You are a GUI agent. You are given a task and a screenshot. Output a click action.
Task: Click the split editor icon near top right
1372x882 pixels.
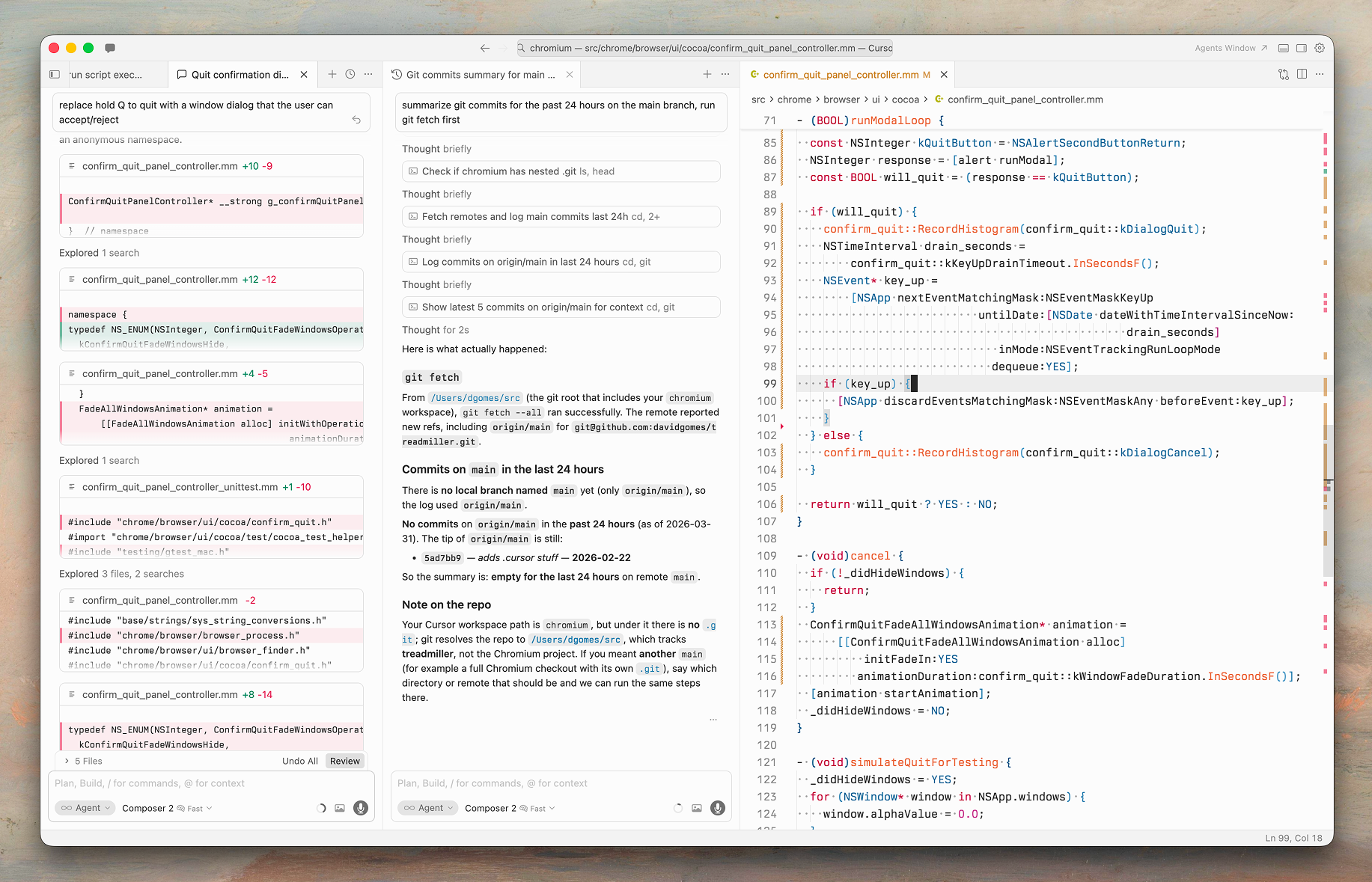coord(1302,74)
